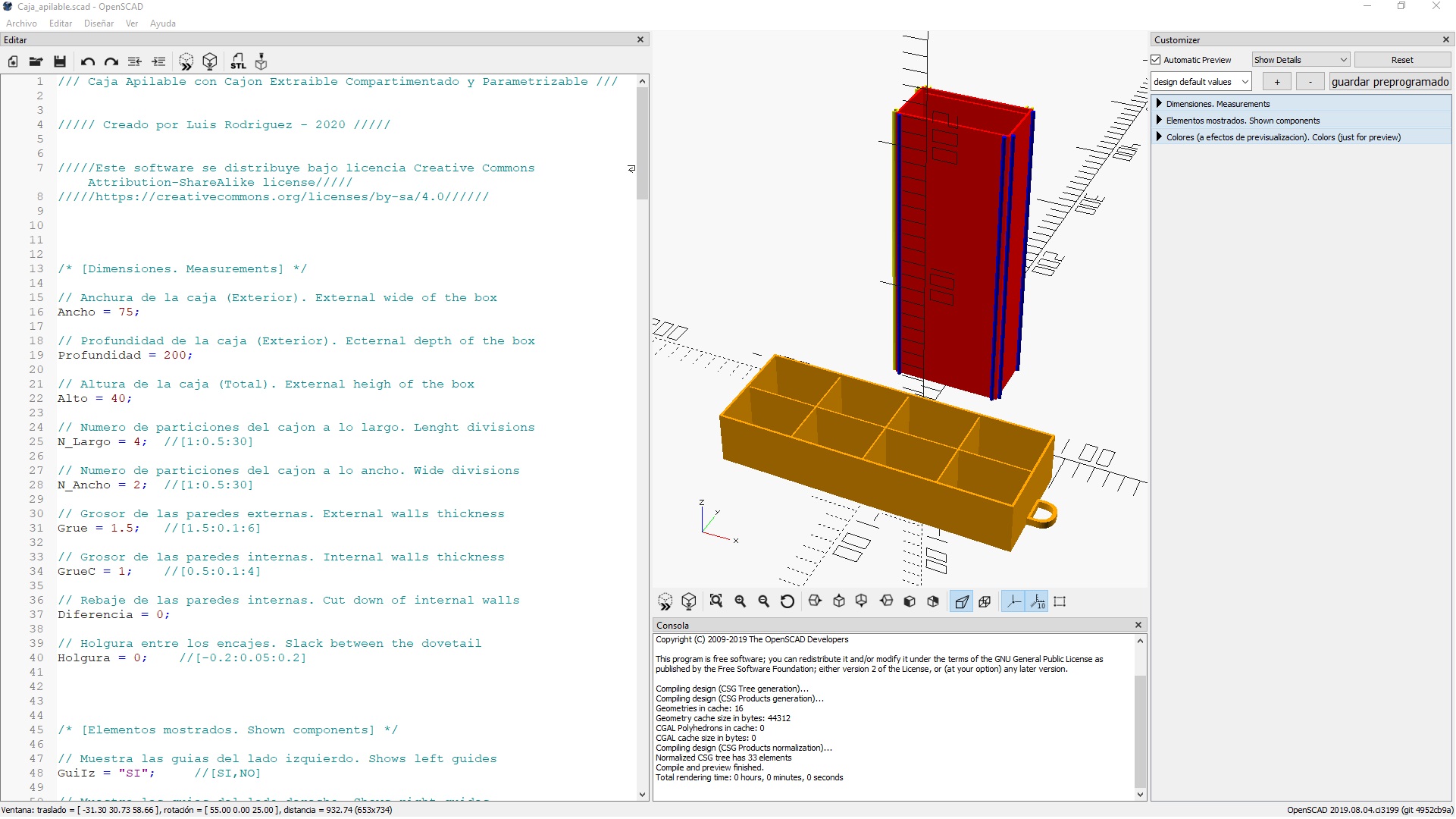Viewport: 1456px width, 819px height.
Task: Unindent the code with the toolbar icon
Action: 135,61
